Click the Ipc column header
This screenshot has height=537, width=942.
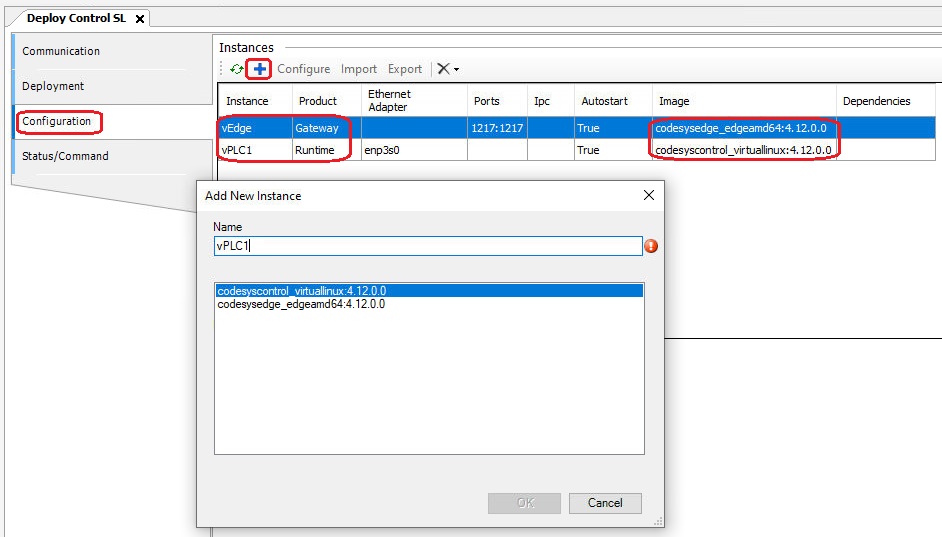[x=550, y=100]
